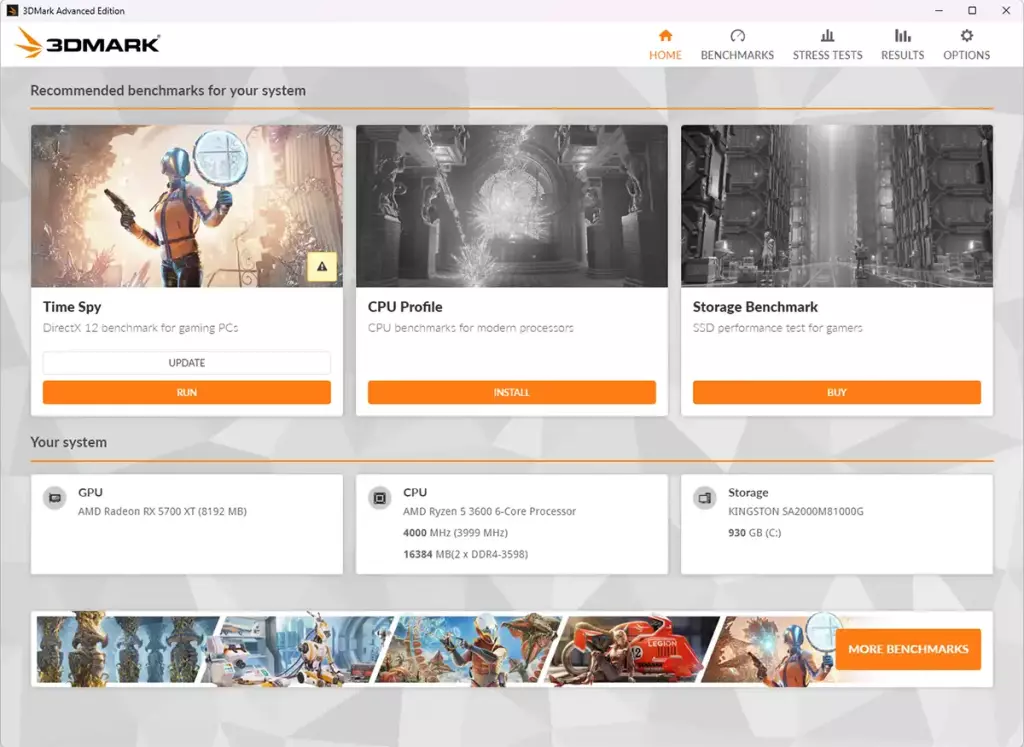Image resolution: width=1024 pixels, height=747 pixels.
Task: Go to the RESULTS tab label
Action: pos(903,56)
